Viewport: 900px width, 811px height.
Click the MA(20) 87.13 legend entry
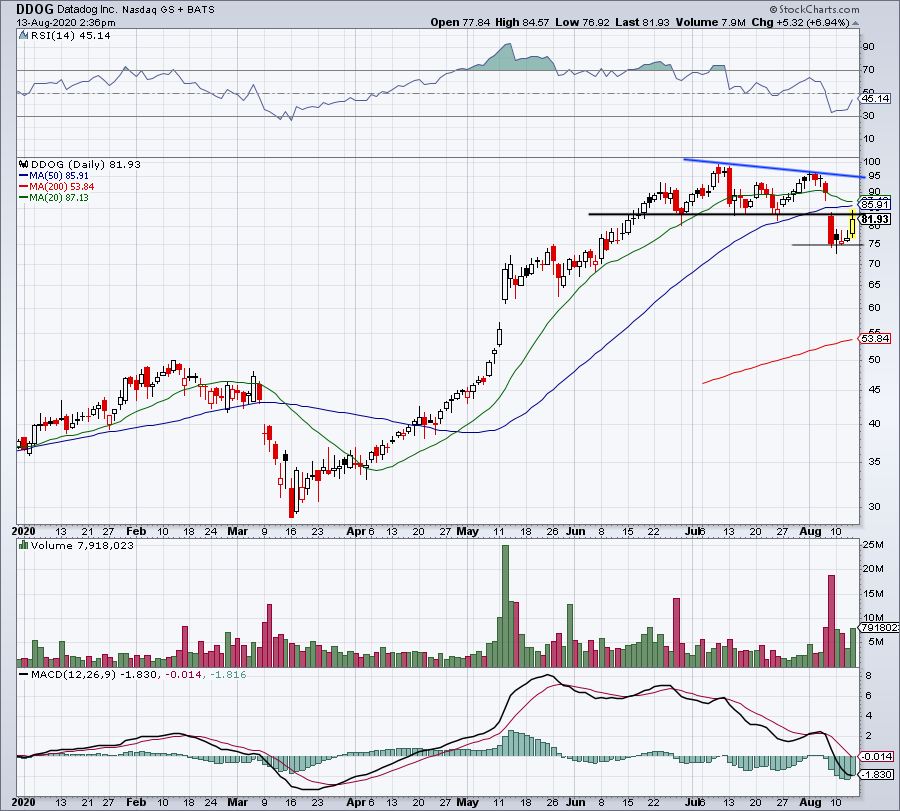click(54, 197)
